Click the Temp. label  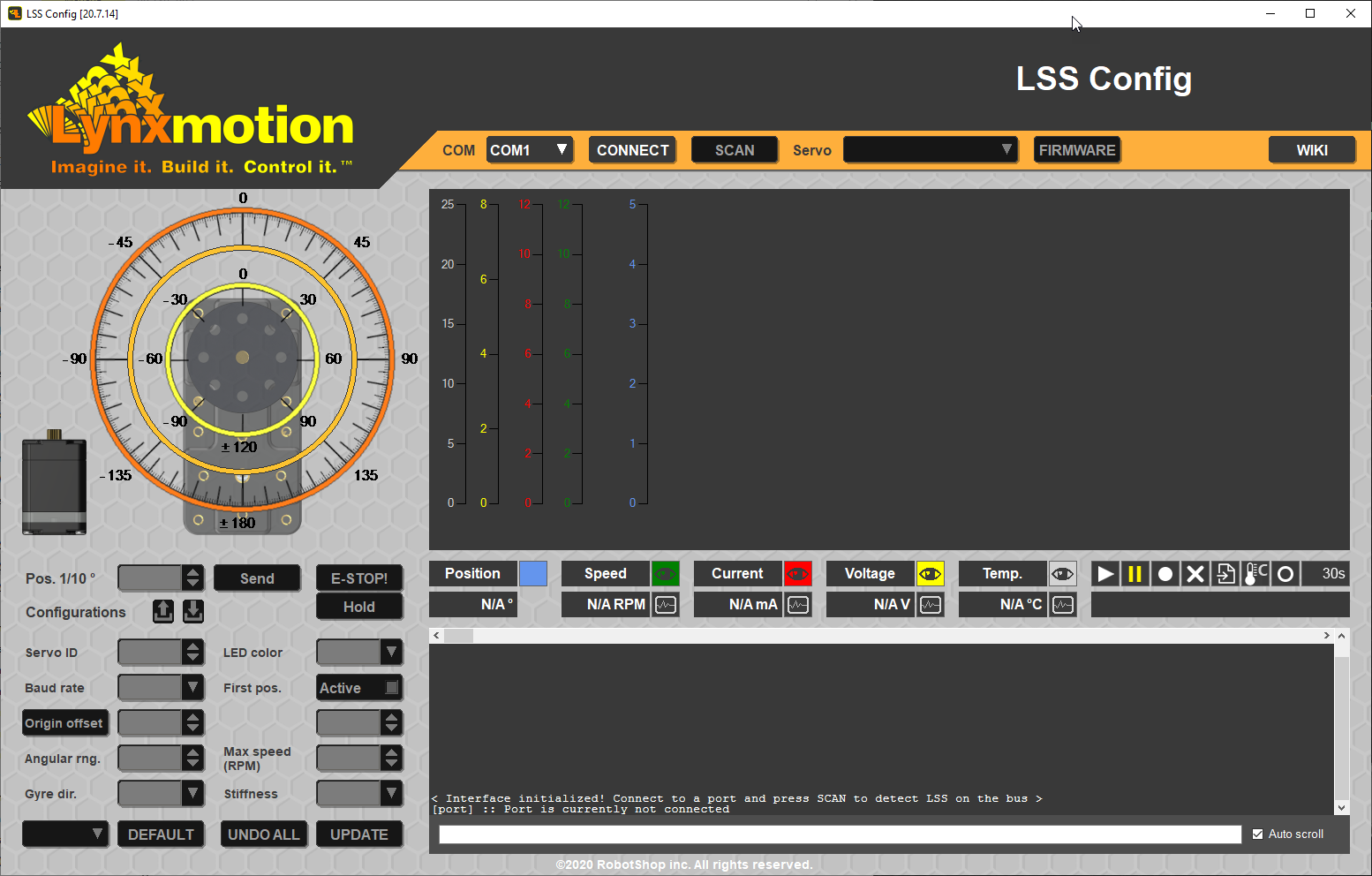pyautogui.click(x=1003, y=574)
